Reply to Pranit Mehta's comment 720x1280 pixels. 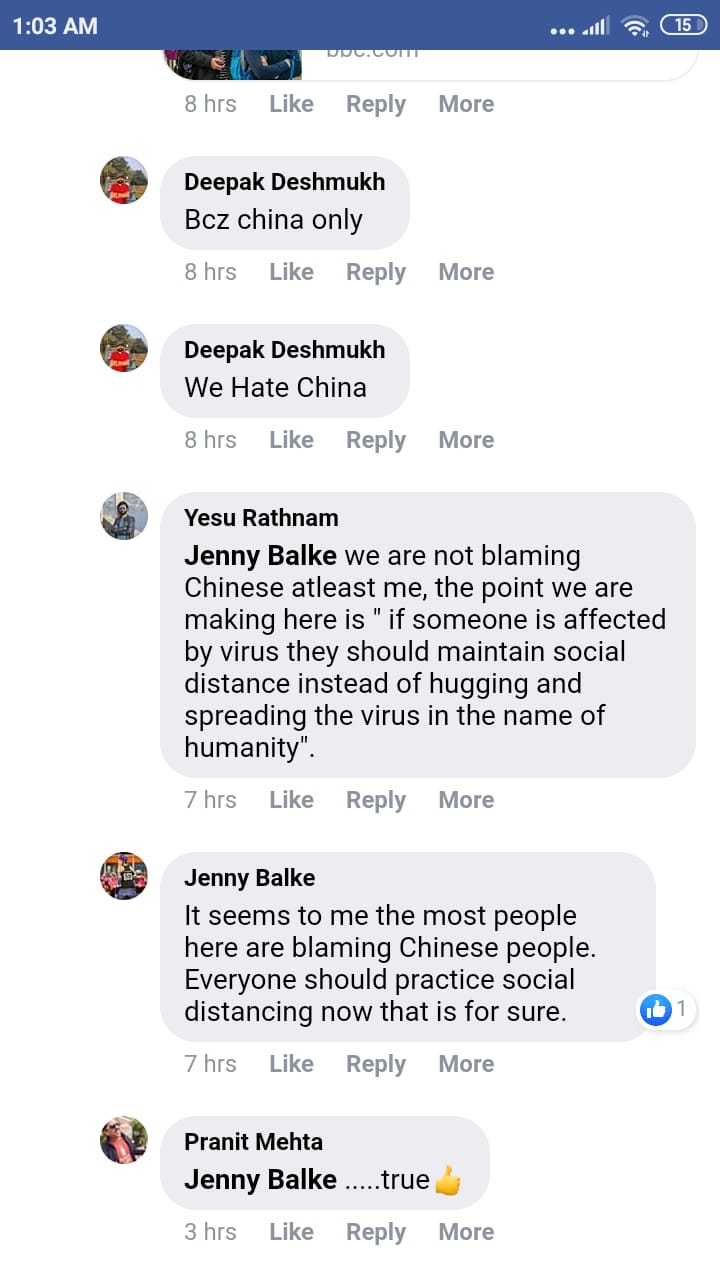[x=376, y=1232]
